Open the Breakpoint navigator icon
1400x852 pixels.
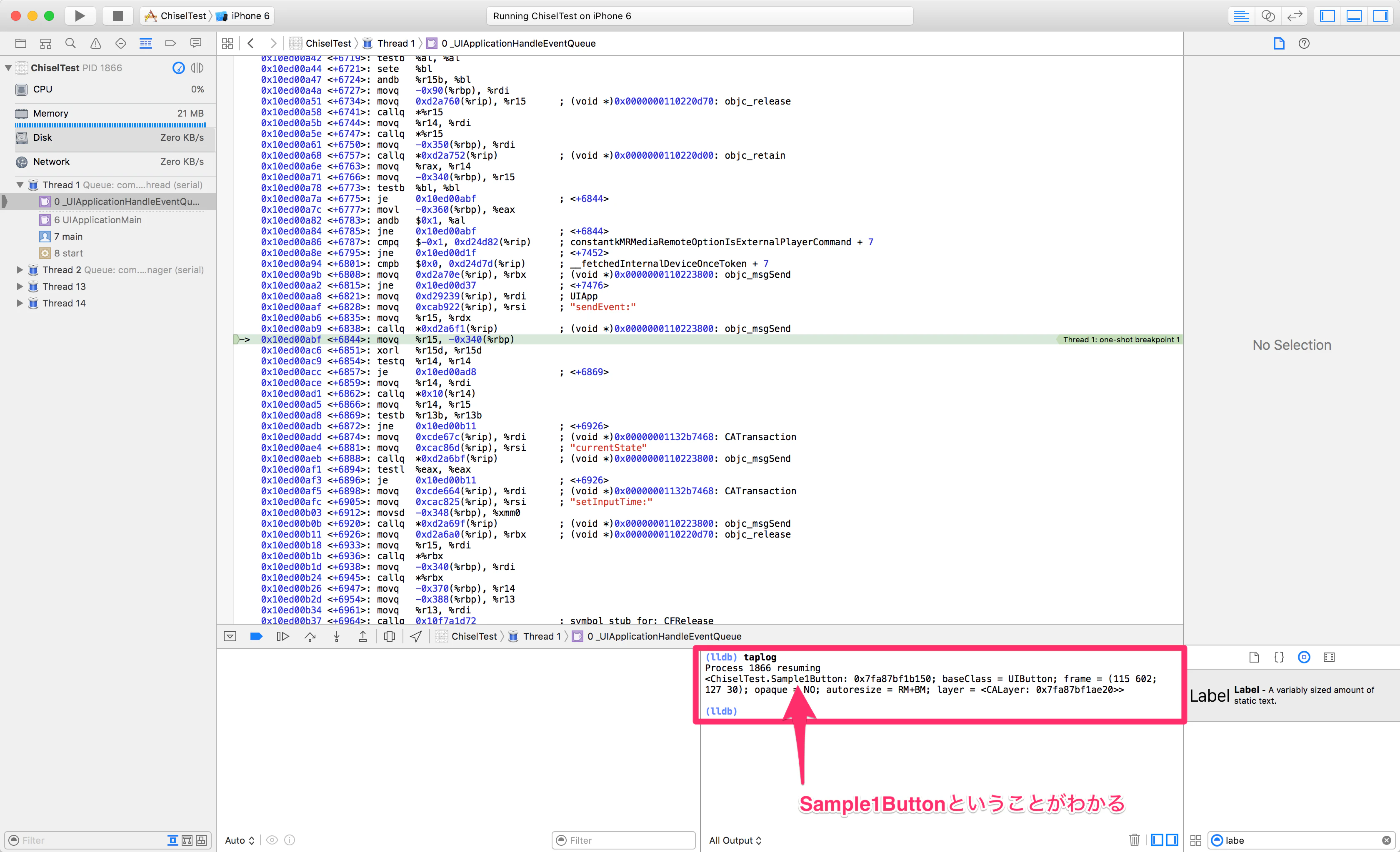click(x=170, y=43)
